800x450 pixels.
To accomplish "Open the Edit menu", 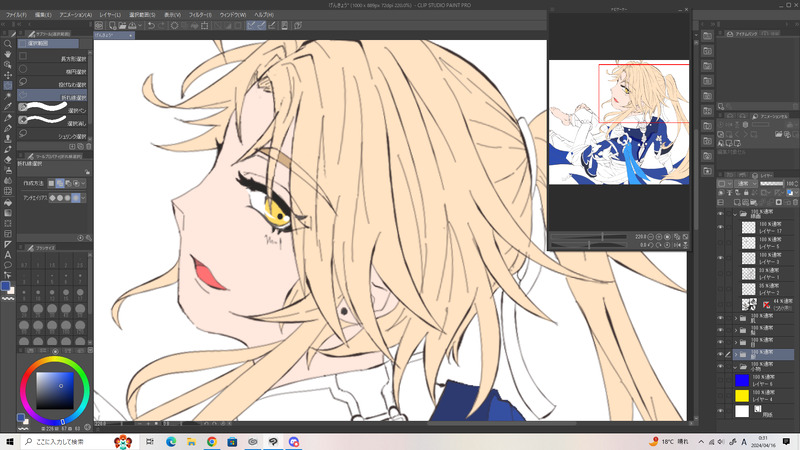I will 43,15.
